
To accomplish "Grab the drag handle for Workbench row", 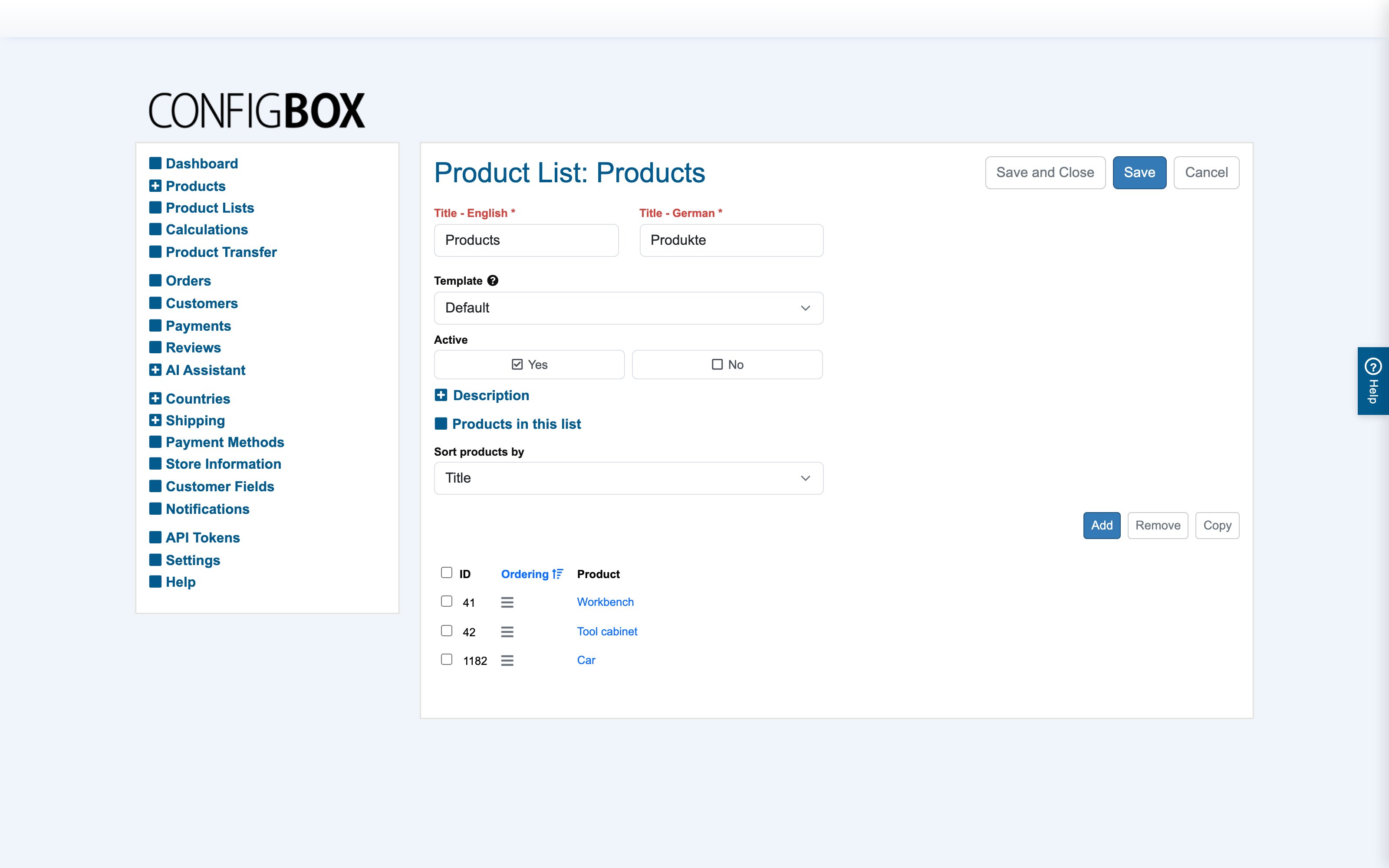I will (x=507, y=602).
